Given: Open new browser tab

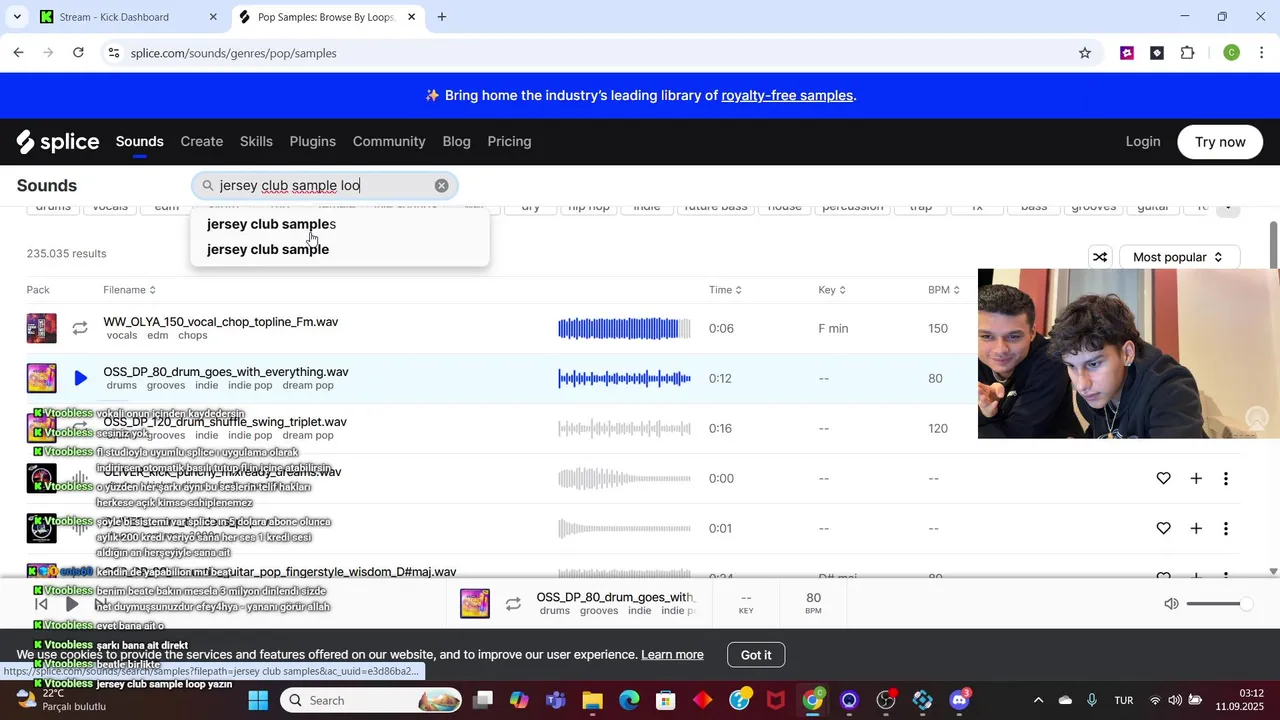Looking at the screenshot, I should [x=442, y=17].
